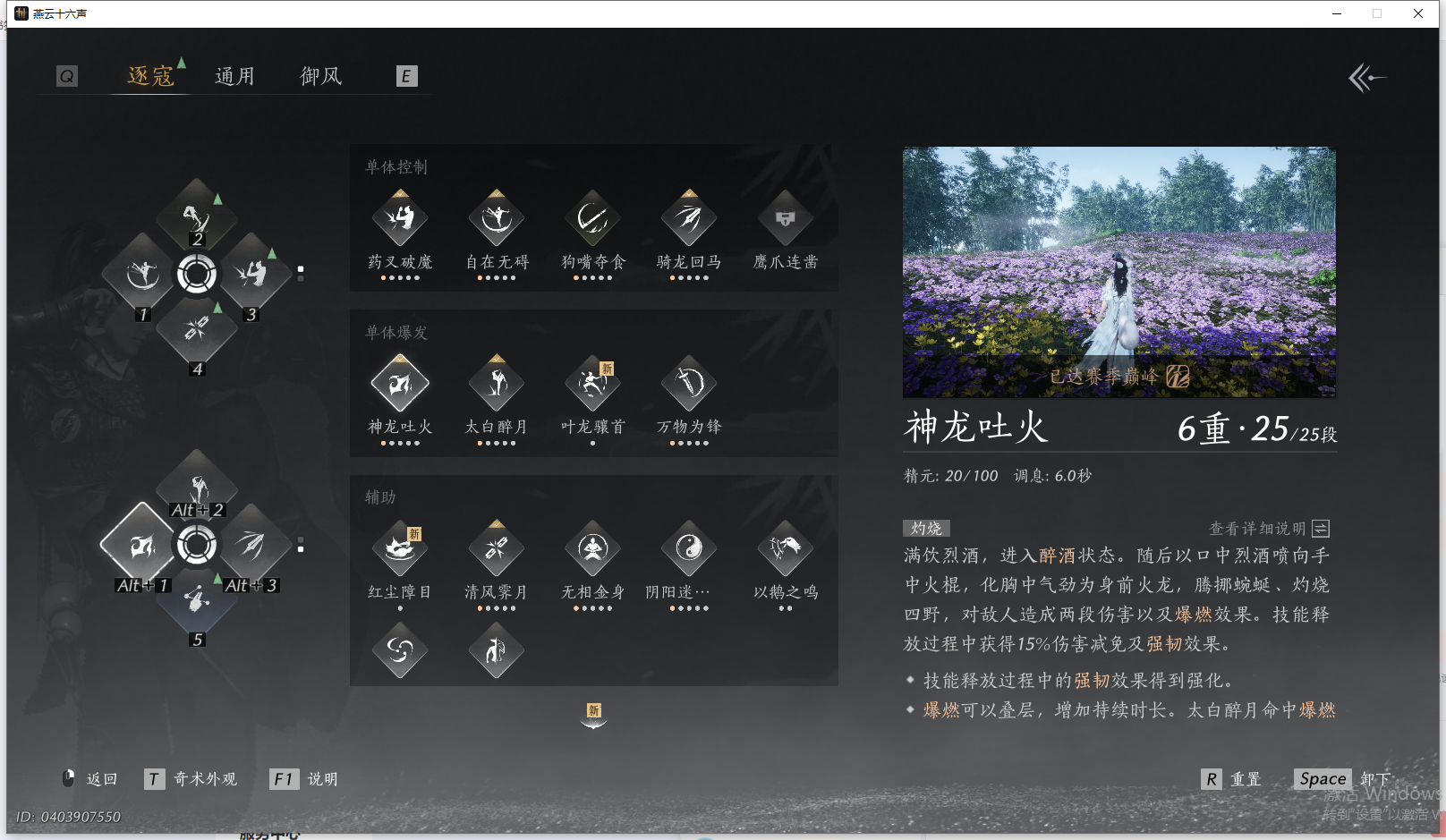Select the 鹰爪连凿 skill icon
Screen dimensions: 1446x840
785,218
